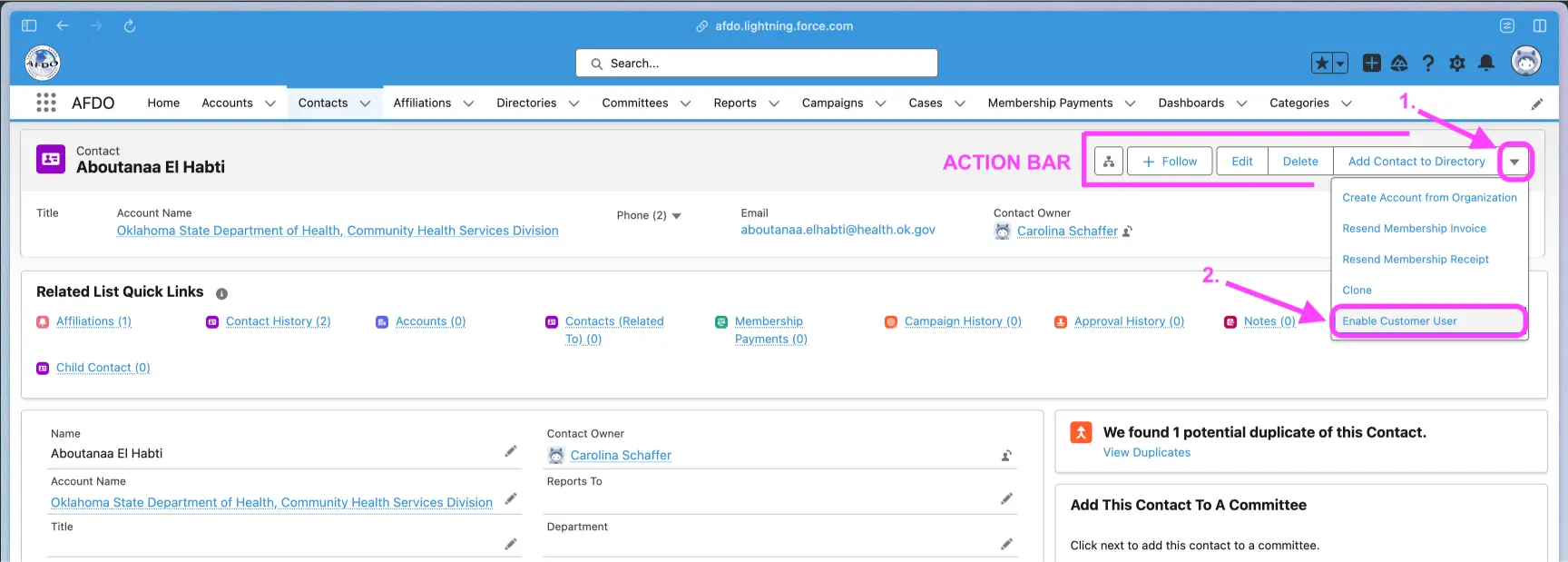Image resolution: width=1568 pixels, height=562 pixels.
Task: Expand the Committees tab chevron
Action: pos(685,104)
